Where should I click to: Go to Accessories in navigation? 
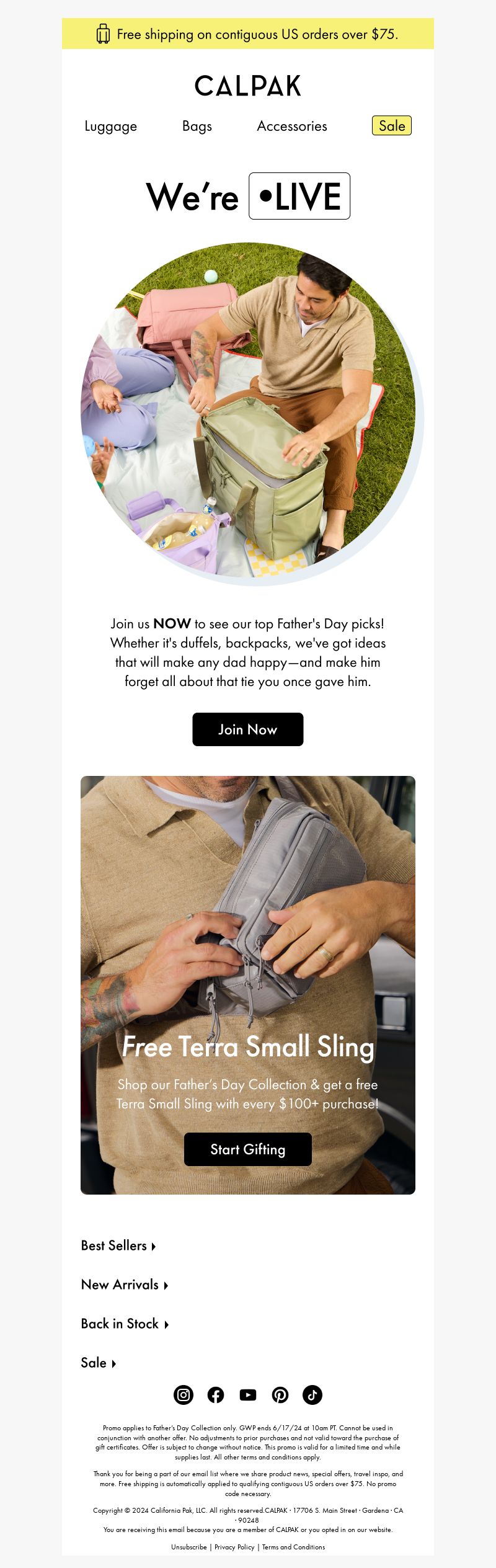click(x=292, y=126)
